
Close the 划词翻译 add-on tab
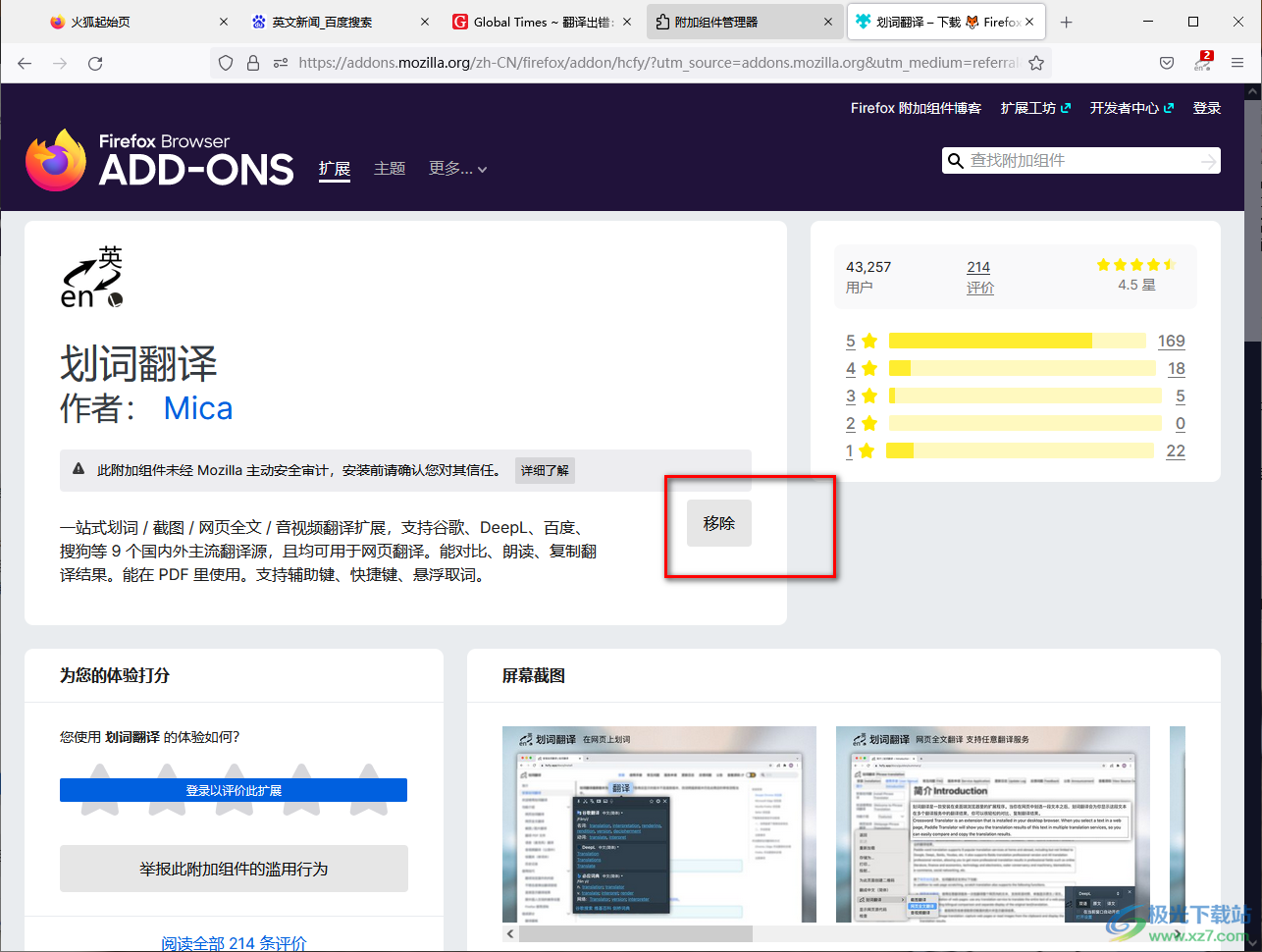pos(1029,22)
